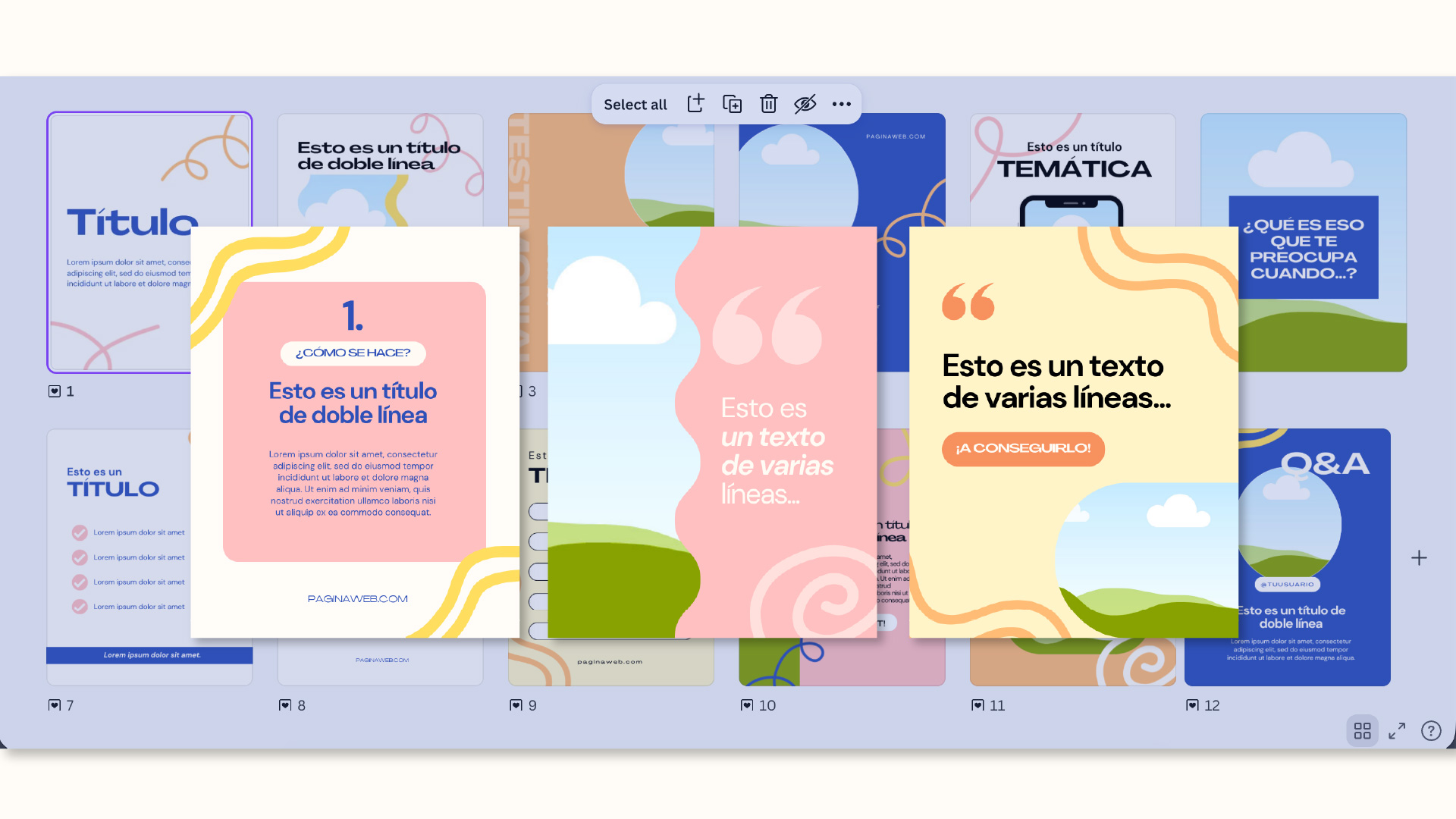The image size is (1456, 819).
Task: Select the pink quote 'un texto de varias líneas' preview
Action: point(712,432)
